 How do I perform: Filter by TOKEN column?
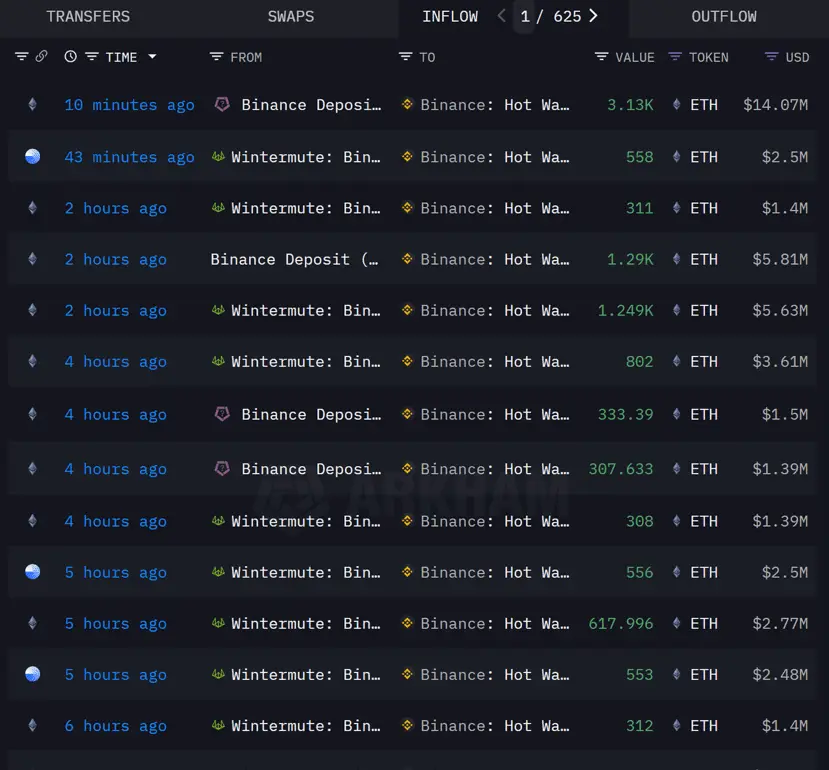coord(675,56)
